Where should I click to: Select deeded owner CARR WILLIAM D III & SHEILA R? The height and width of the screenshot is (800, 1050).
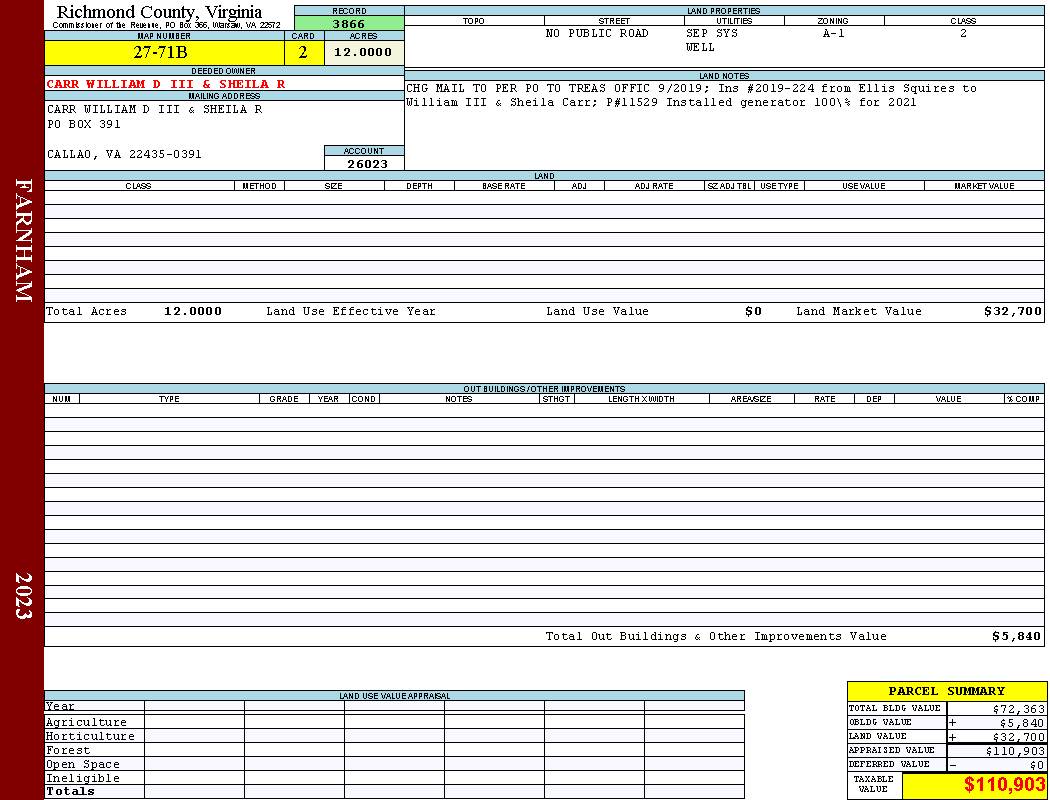tap(165, 84)
